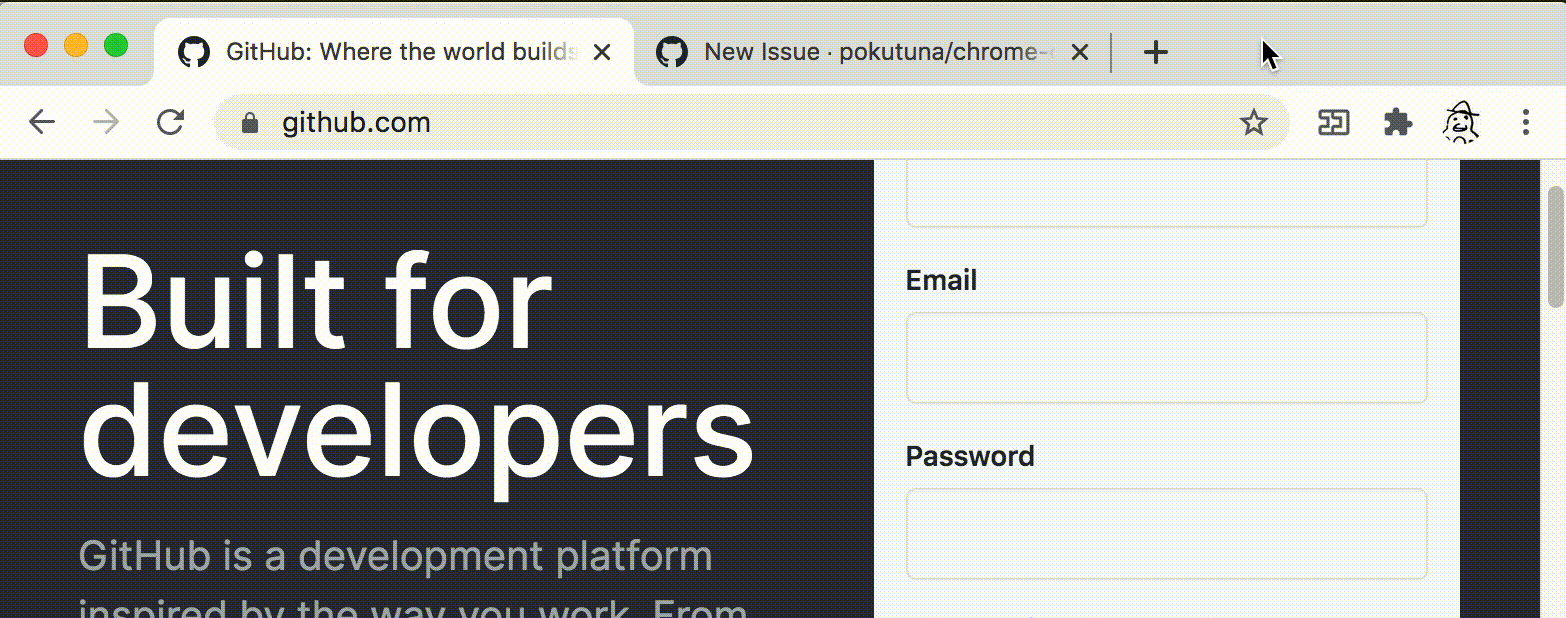This screenshot has width=1566, height=618.
Task: Focus the Email input field
Action: 1166,358
